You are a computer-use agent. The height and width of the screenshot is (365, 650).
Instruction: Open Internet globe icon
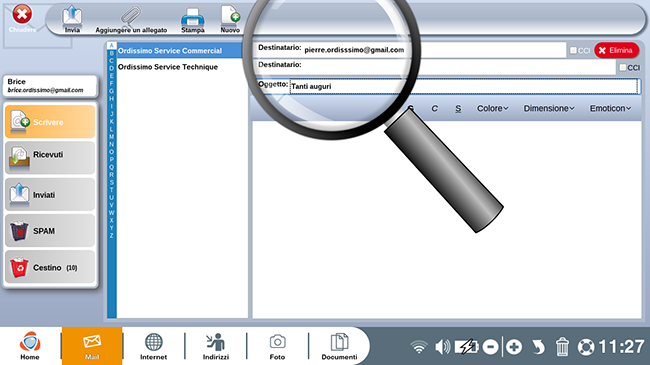click(153, 346)
